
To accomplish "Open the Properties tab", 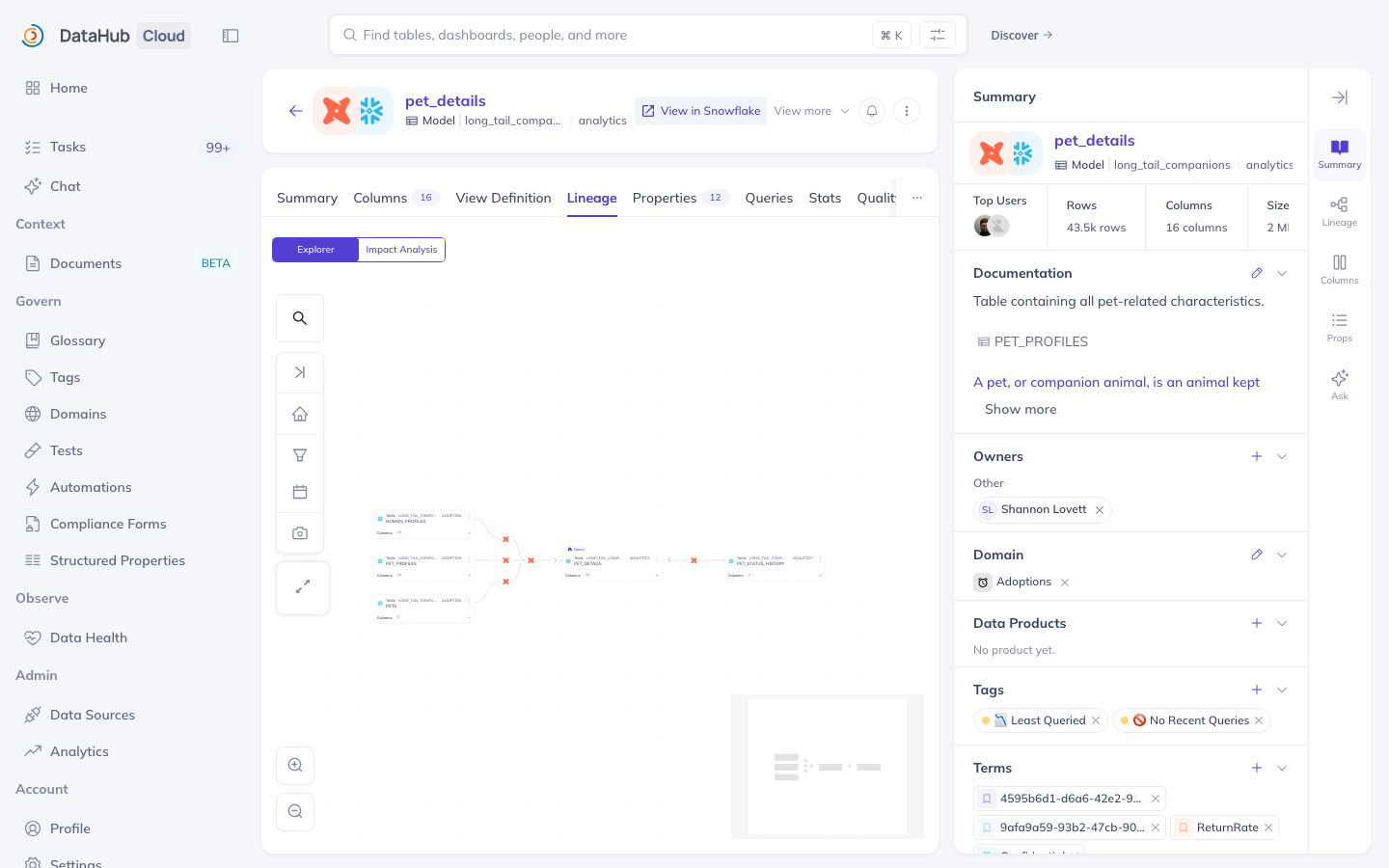I will 681,198.
